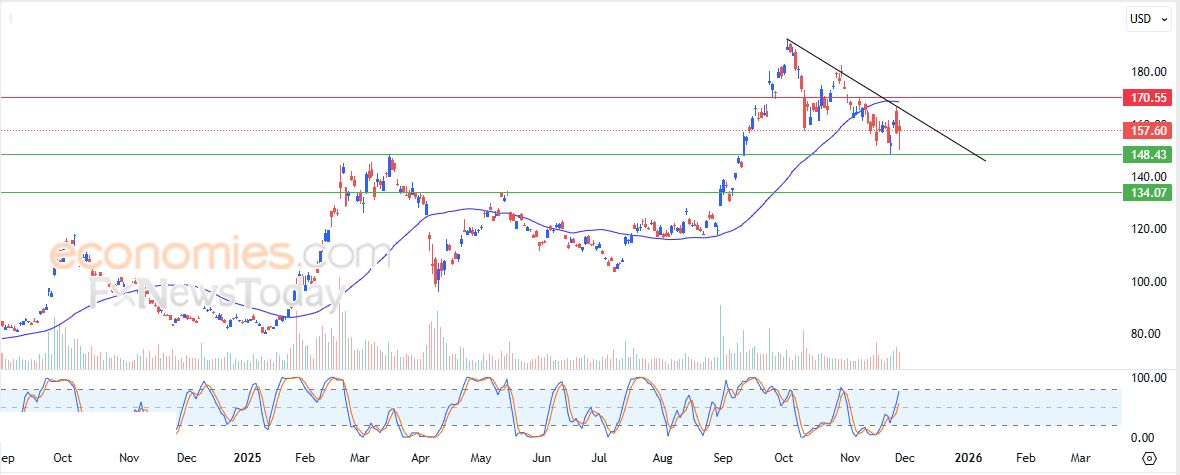Click the Mar label after 2025

(x=360, y=458)
